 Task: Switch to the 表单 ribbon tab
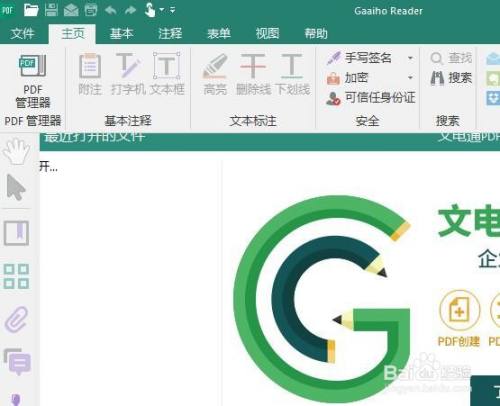click(219, 33)
